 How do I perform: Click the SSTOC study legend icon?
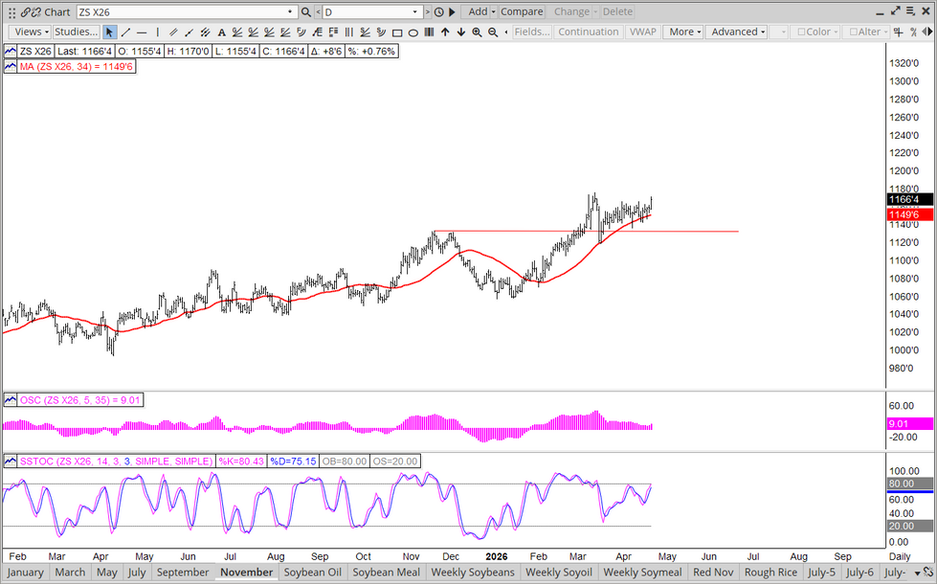point(10,461)
